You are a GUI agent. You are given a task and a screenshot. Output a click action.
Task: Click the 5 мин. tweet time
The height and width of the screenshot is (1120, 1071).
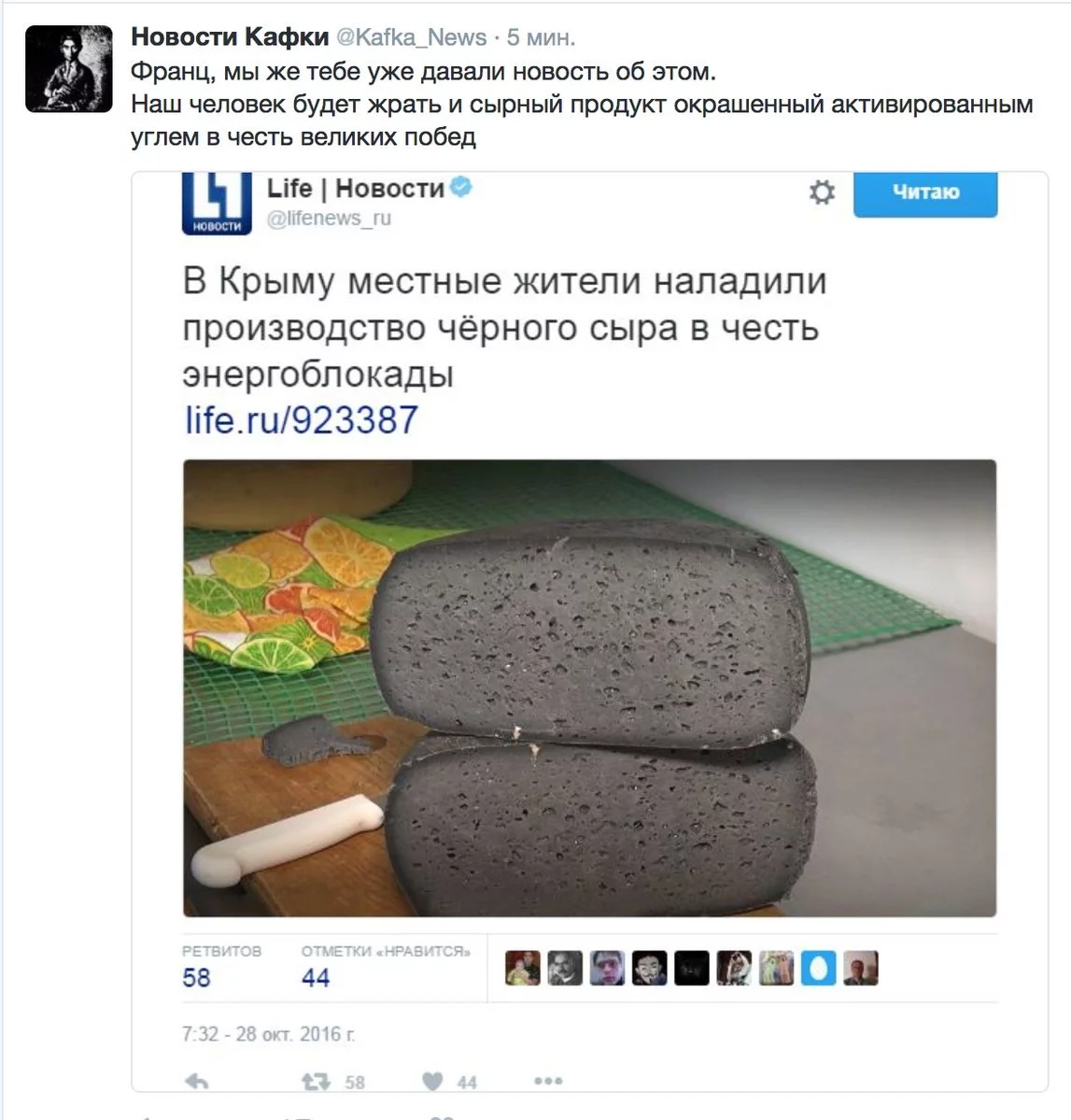click(542, 37)
